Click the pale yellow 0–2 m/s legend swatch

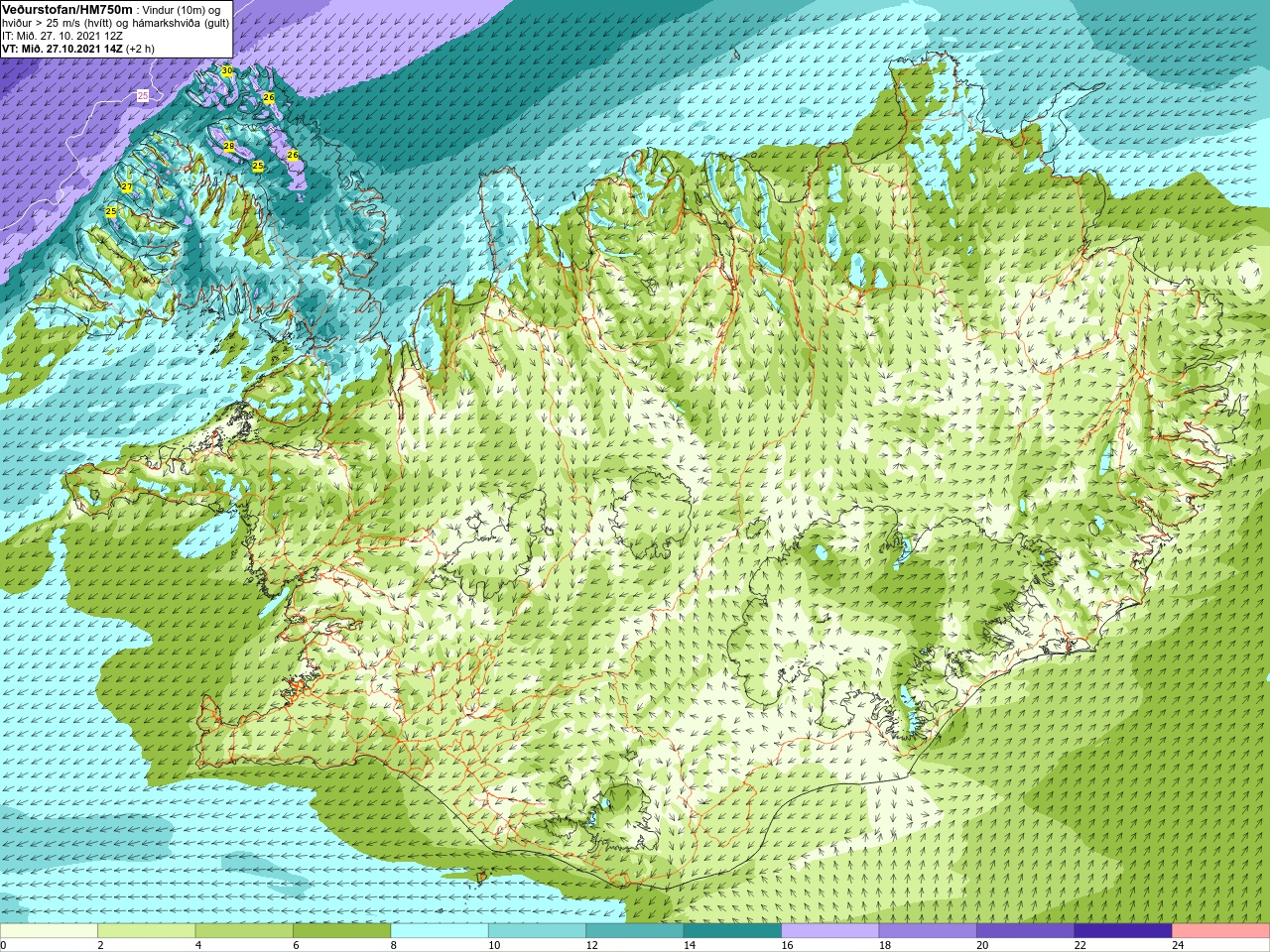coord(49,931)
